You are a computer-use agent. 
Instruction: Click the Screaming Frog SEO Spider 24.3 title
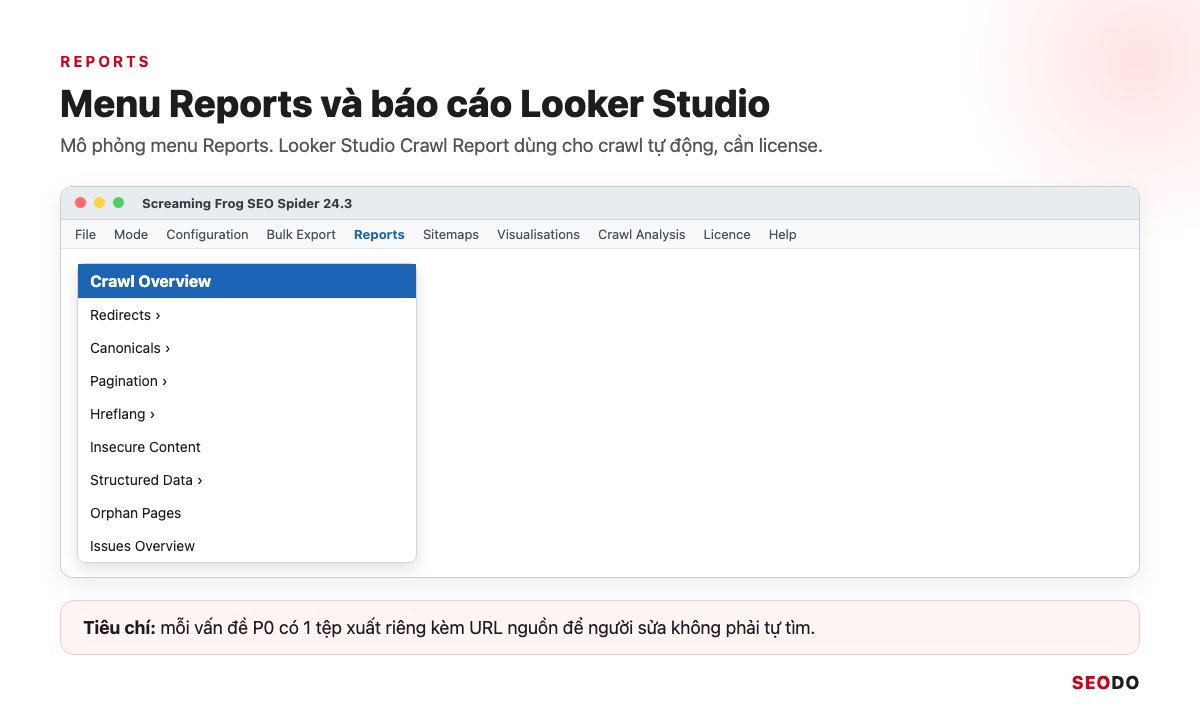[x=247, y=203]
